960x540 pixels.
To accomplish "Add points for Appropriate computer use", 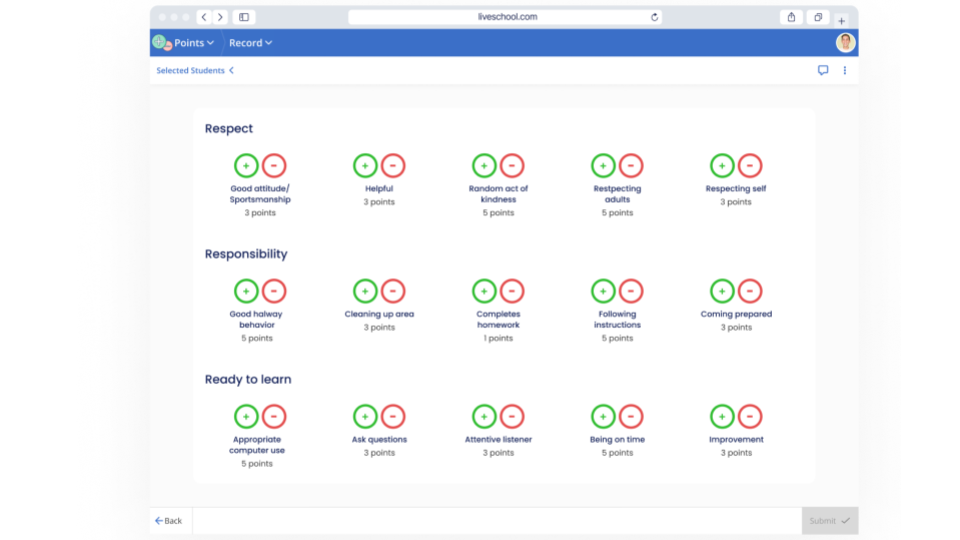I will pos(246,416).
